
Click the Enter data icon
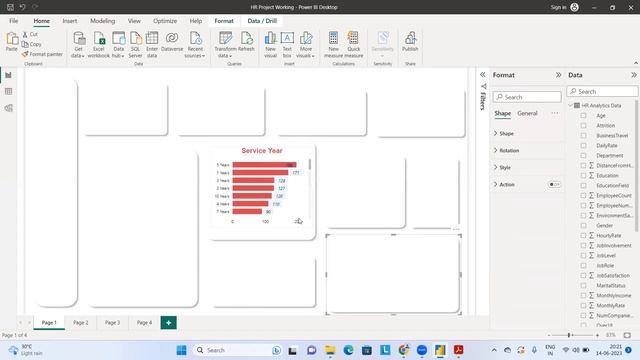152,38
